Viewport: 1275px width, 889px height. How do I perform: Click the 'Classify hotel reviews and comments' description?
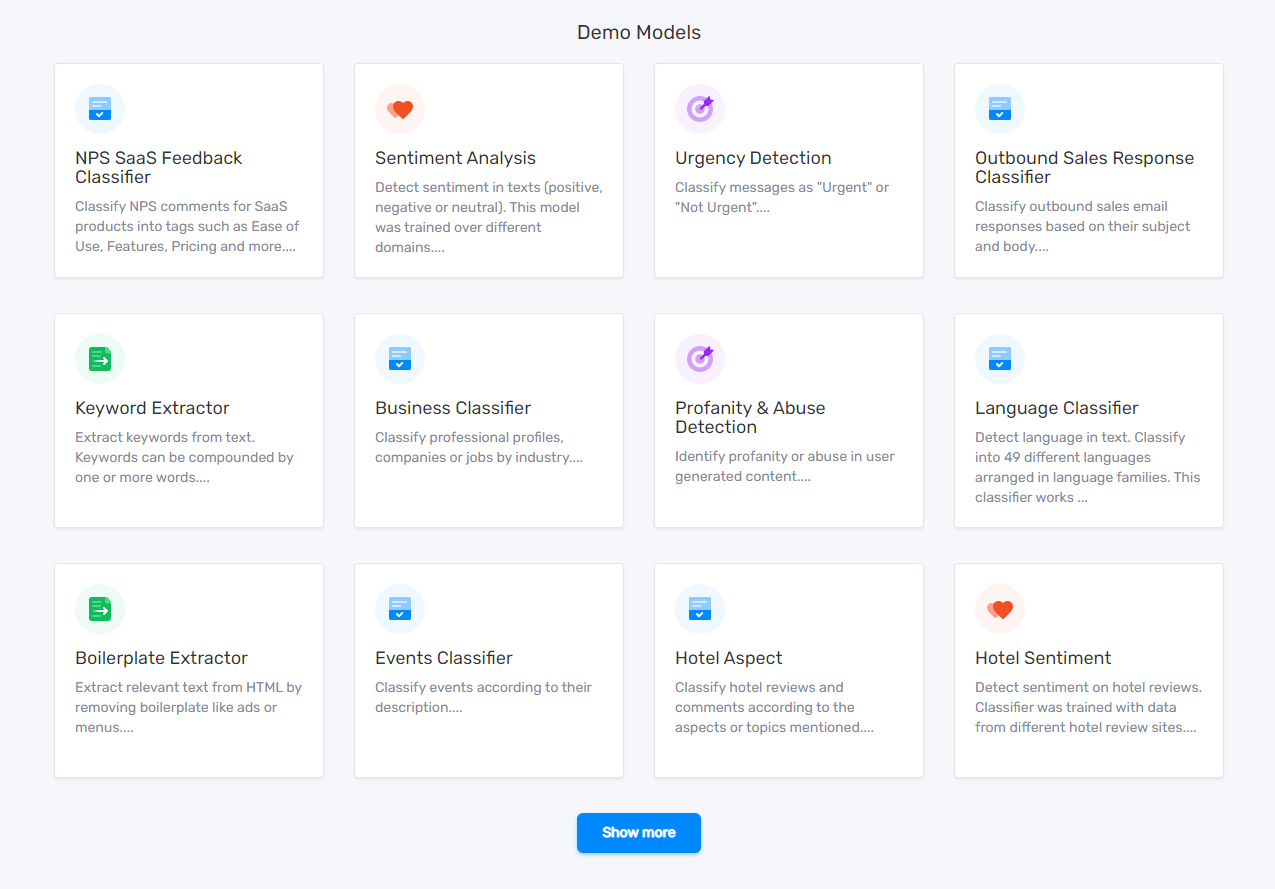[x=774, y=707]
